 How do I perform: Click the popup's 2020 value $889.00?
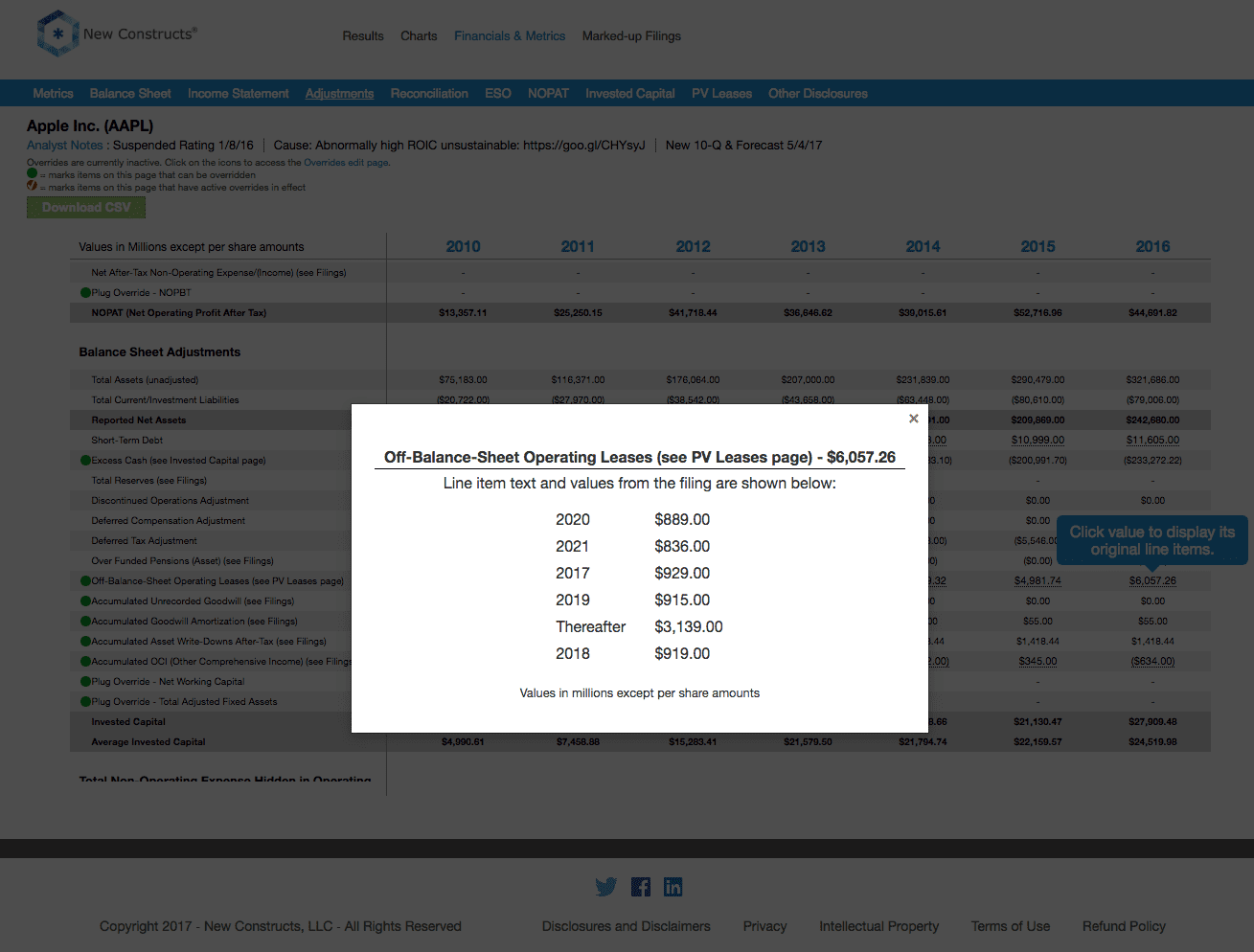pos(682,519)
